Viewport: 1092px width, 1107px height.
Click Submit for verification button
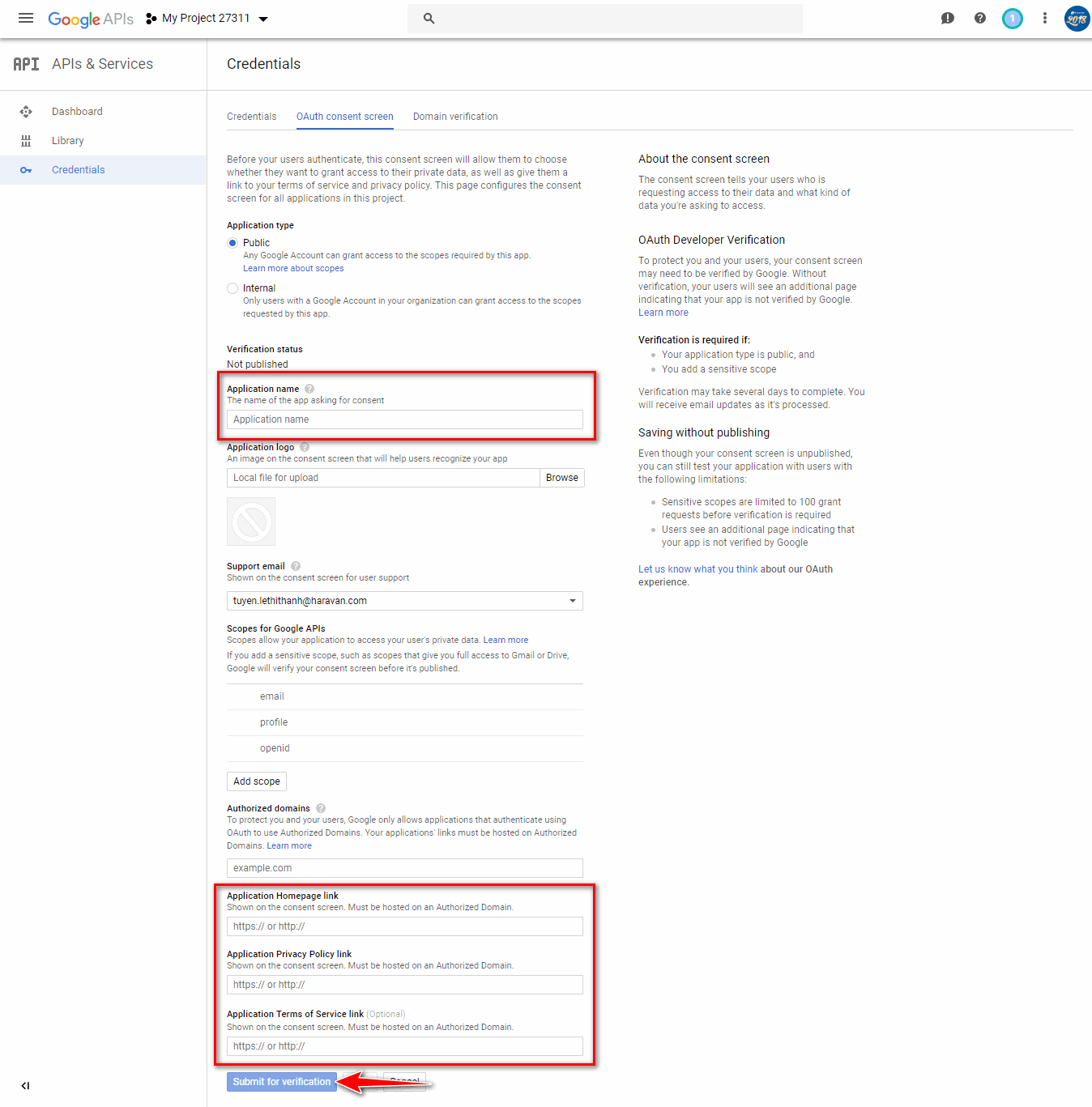click(282, 1082)
